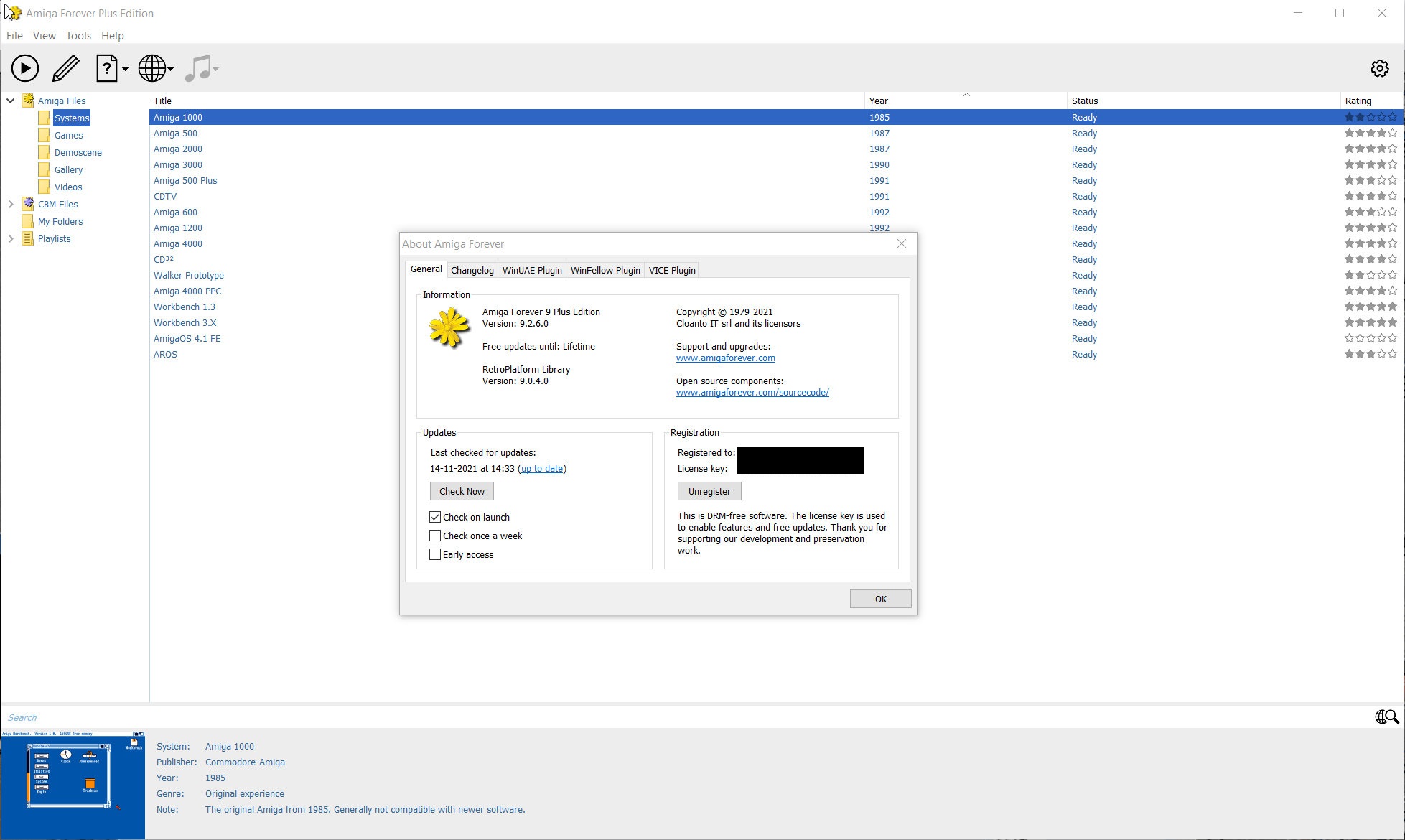The width and height of the screenshot is (1405, 840).
Task: Click the Music note toolbar icon
Action: (197, 68)
